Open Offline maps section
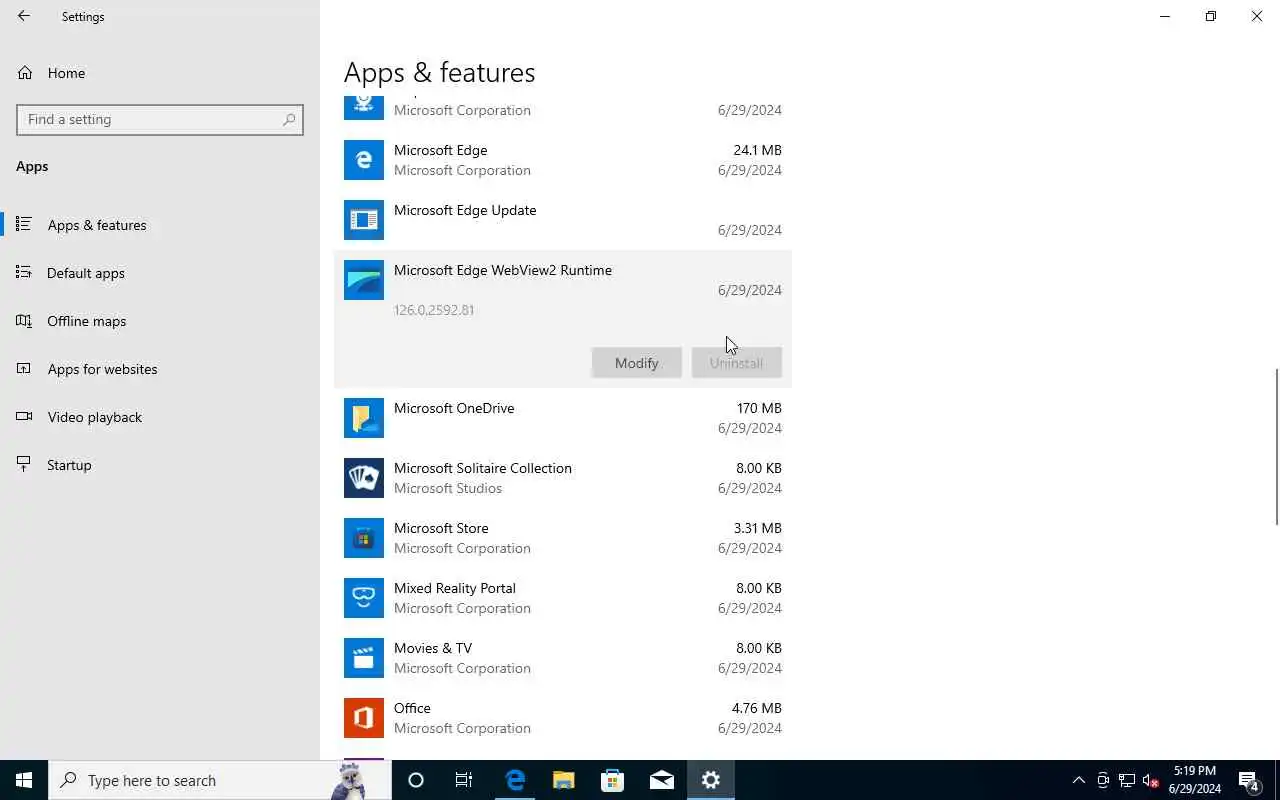Image resolution: width=1280 pixels, height=800 pixels. pyautogui.click(x=160, y=321)
